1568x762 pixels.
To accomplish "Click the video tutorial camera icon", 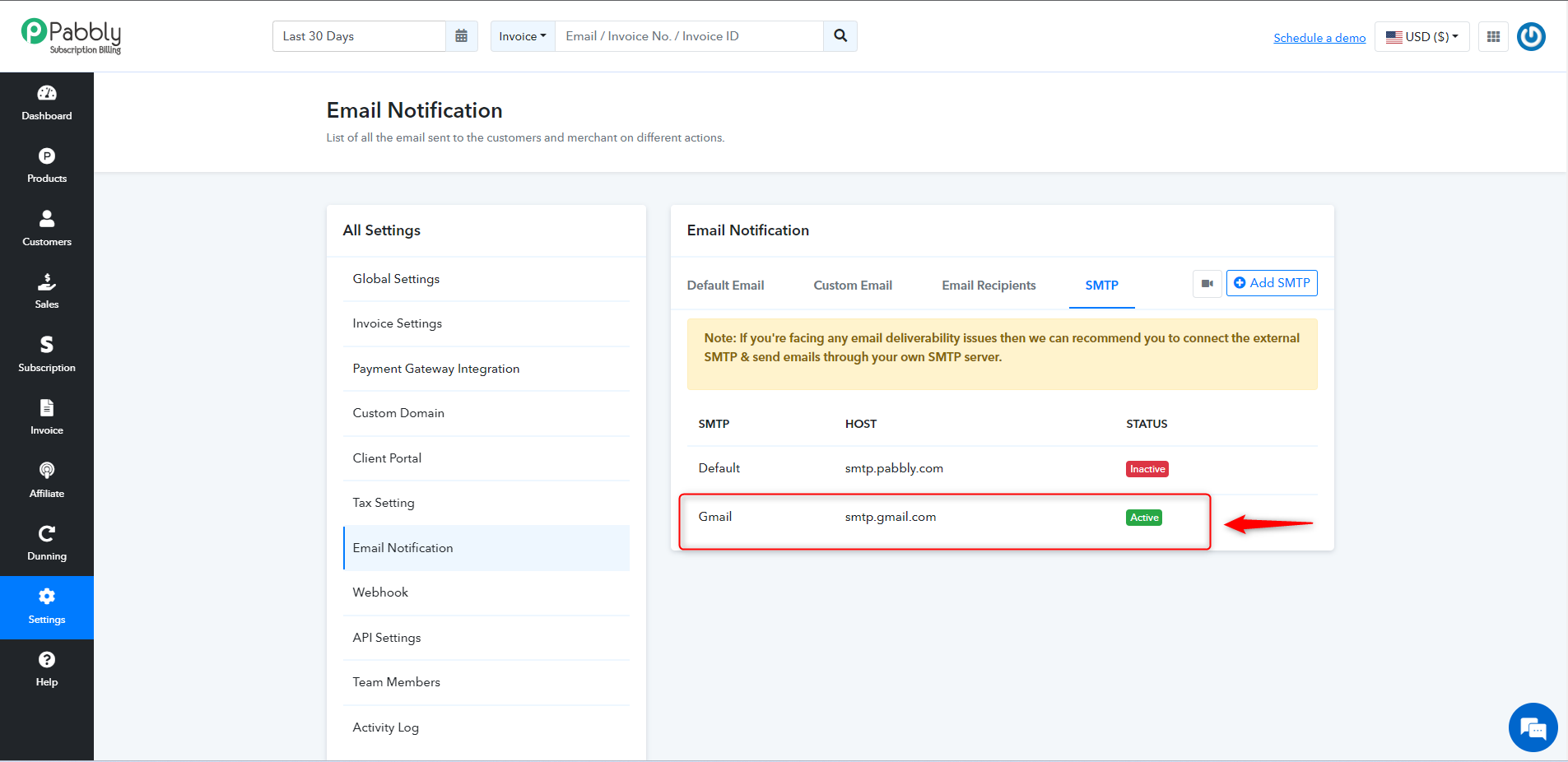I will point(1207,284).
